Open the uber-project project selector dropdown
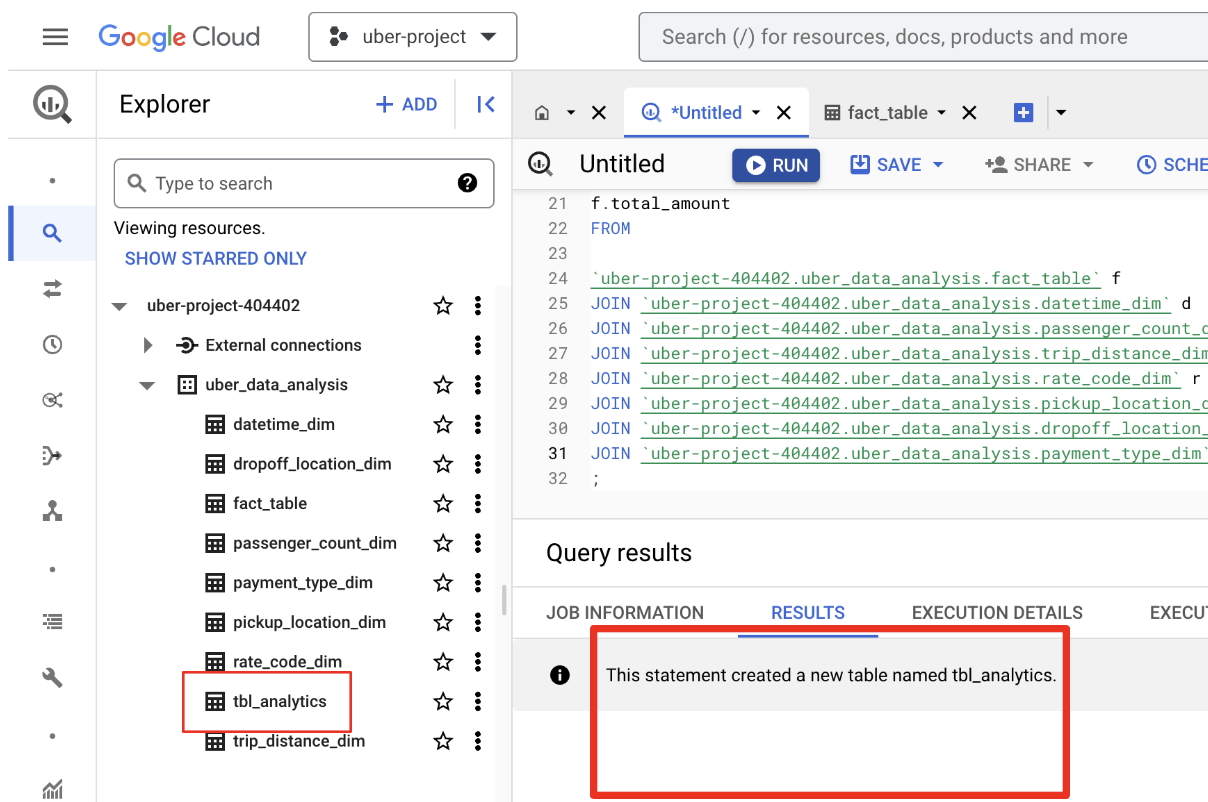This screenshot has height=802, width=1208. (x=413, y=37)
